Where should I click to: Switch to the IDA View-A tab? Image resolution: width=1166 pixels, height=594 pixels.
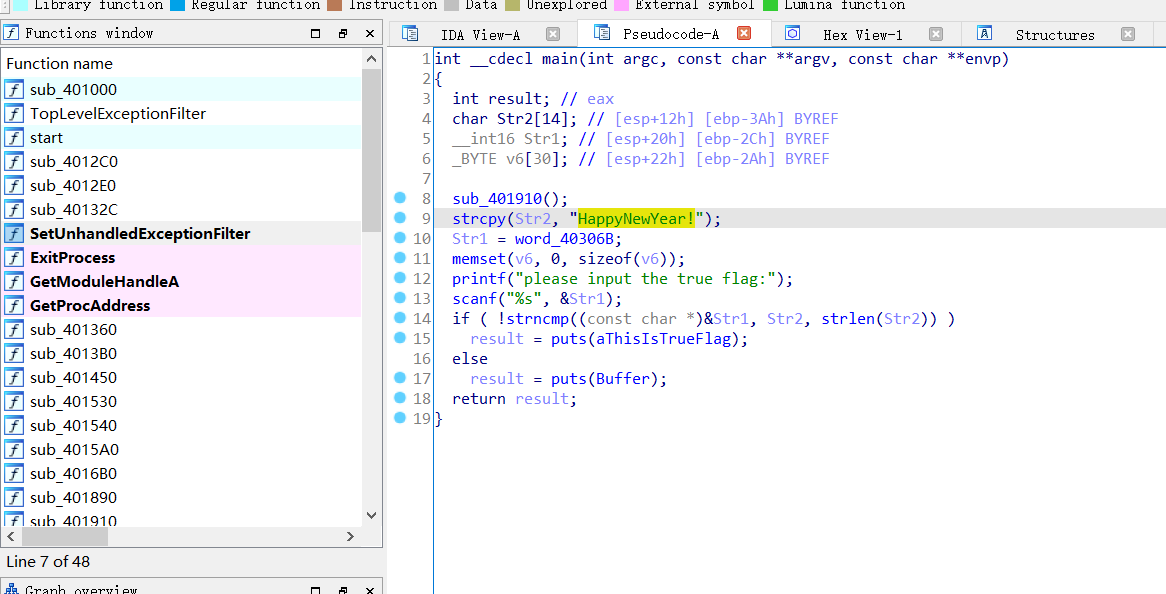pos(480,35)
